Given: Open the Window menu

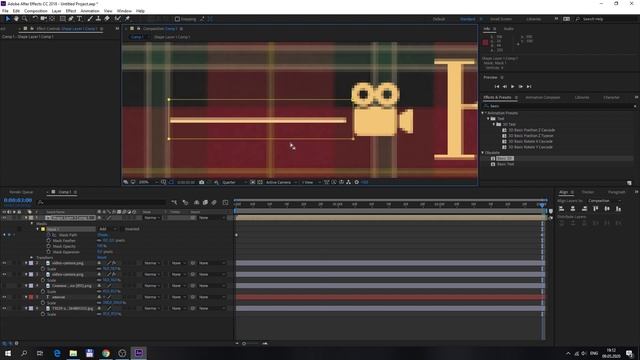Looking at the screenshot, I should pyautogui.click(x=124, y=11).
